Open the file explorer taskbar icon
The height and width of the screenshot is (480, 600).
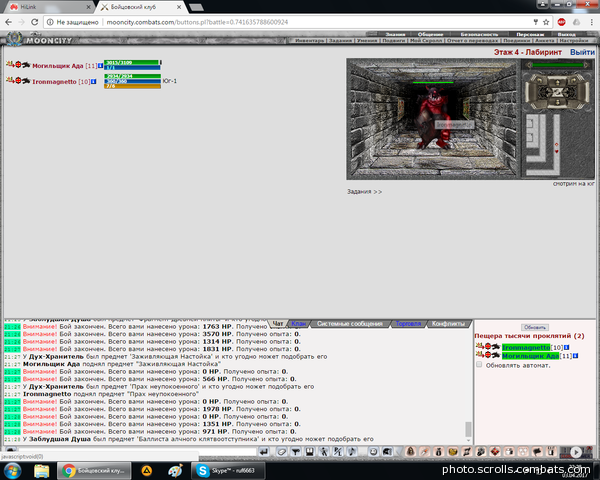click(x=41, y=470)
